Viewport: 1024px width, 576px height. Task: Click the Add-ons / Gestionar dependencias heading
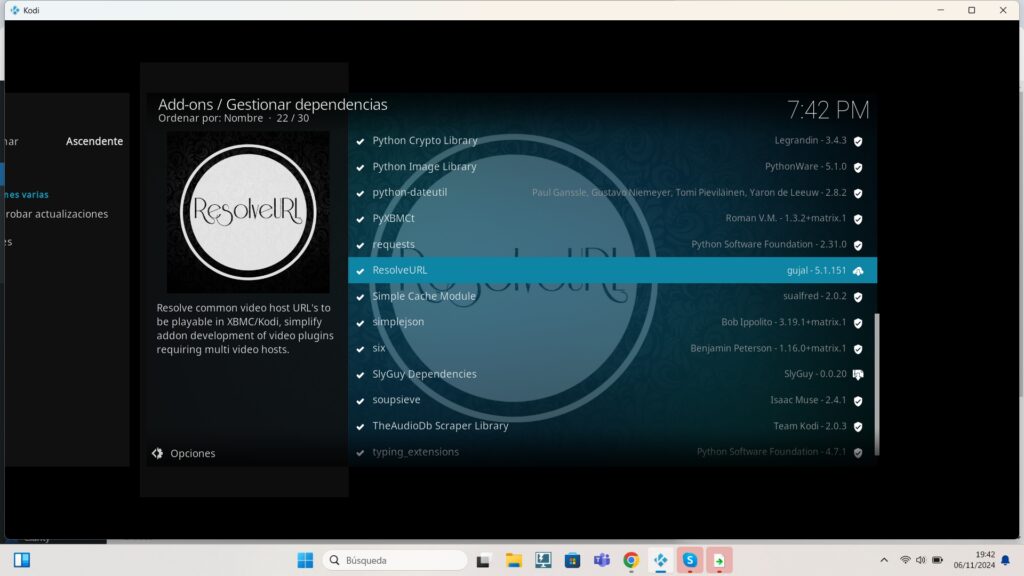pos(272,104)
